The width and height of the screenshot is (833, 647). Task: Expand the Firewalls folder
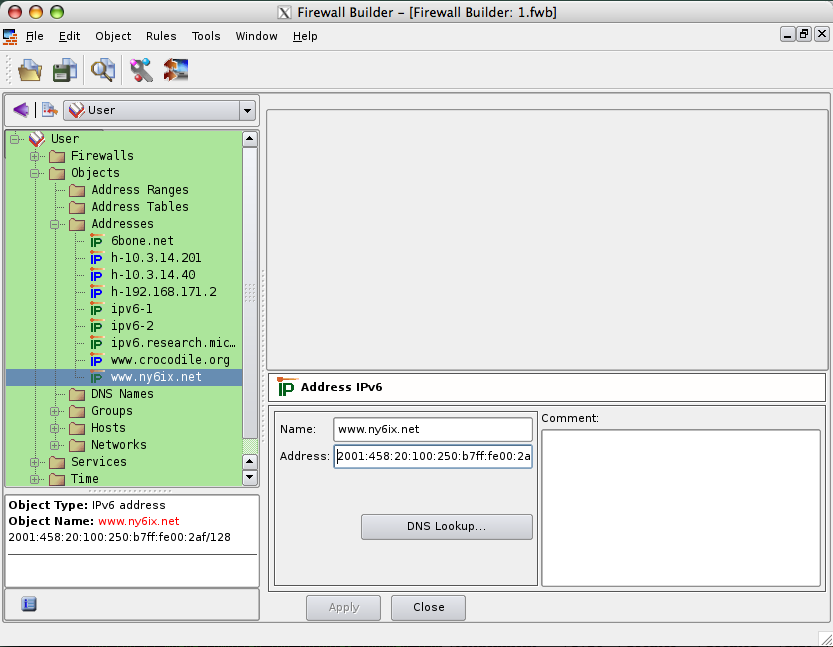(x=35, y=156)
